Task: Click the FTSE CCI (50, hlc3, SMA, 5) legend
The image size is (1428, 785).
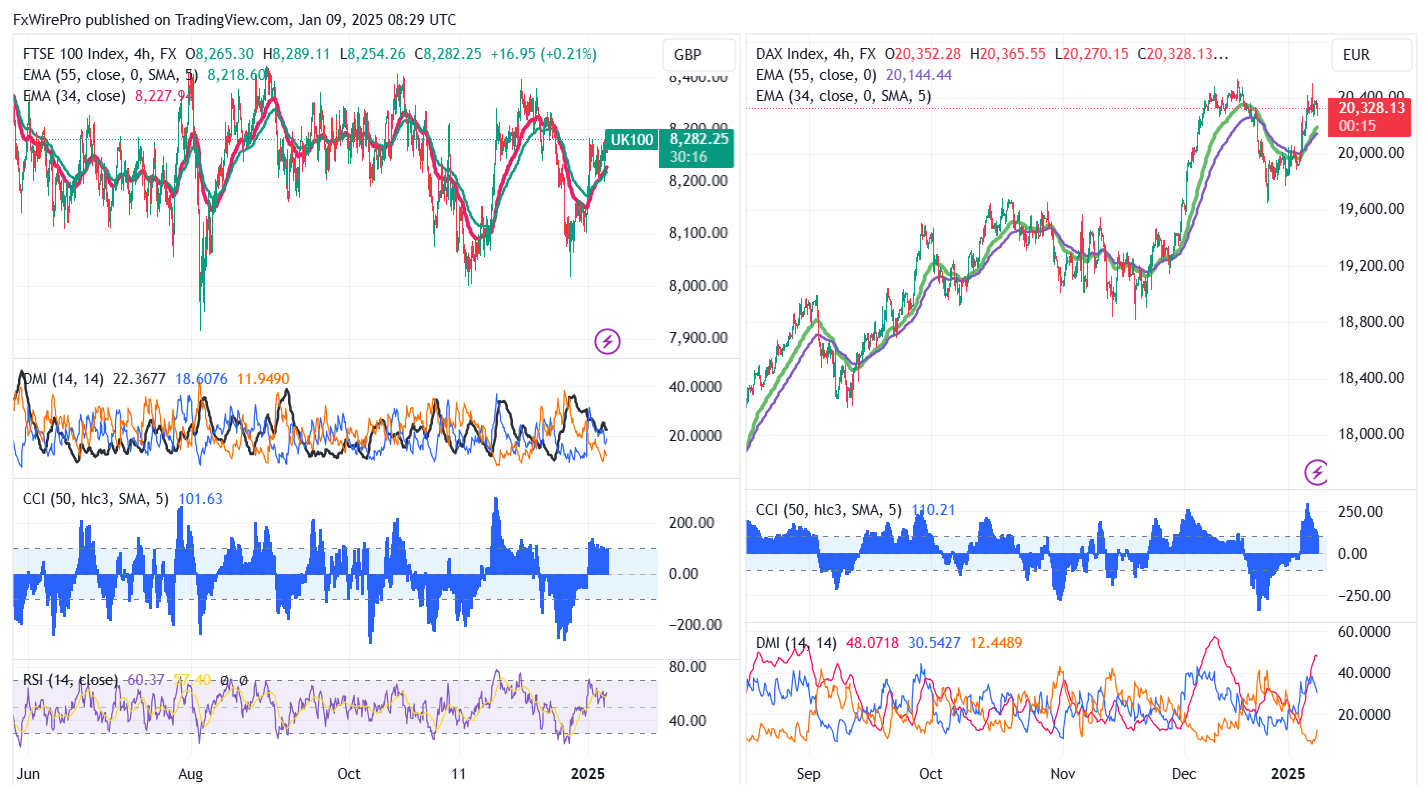Action: coord(97,498)
